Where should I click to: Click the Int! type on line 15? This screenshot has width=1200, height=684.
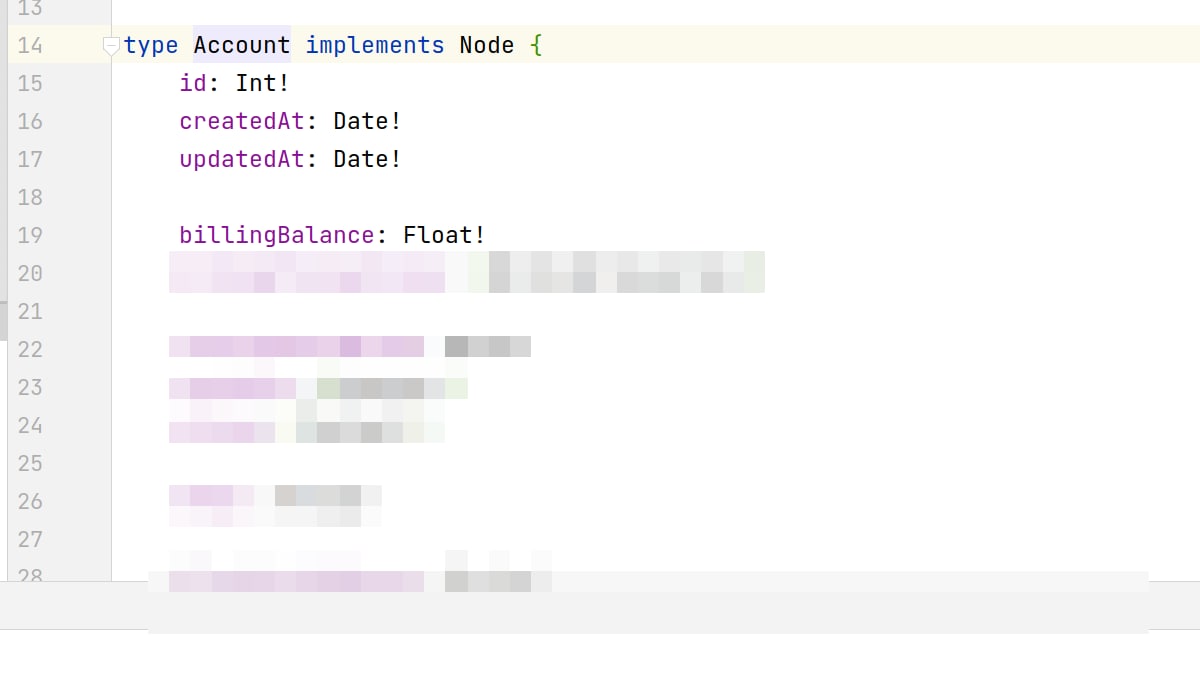[x=263, y=83]
